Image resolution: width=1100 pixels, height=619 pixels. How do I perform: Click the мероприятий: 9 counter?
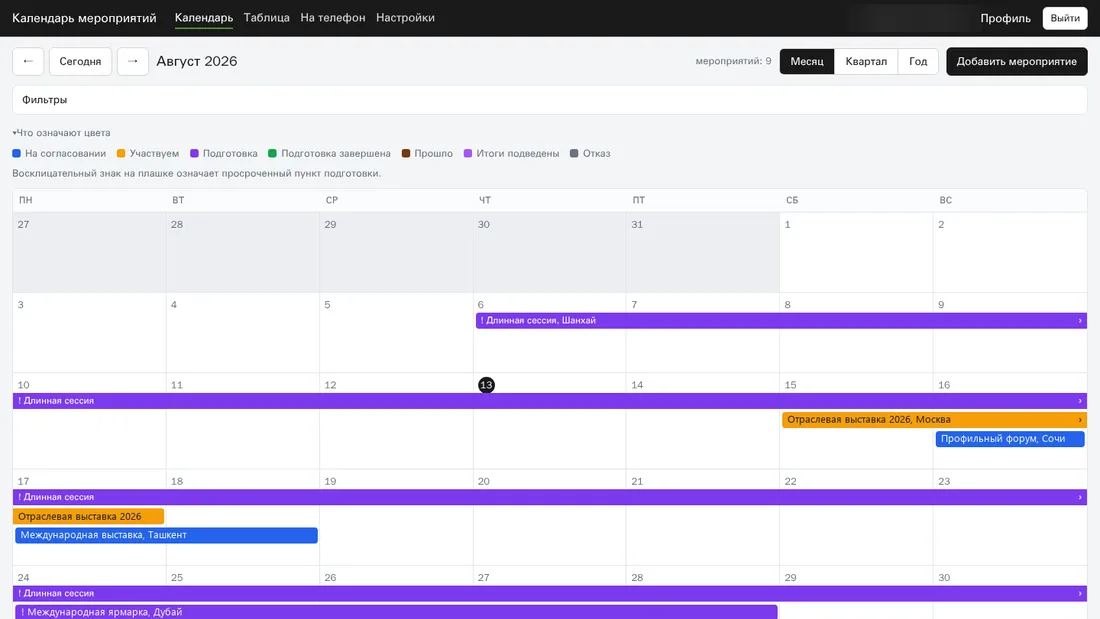(733, 61)
